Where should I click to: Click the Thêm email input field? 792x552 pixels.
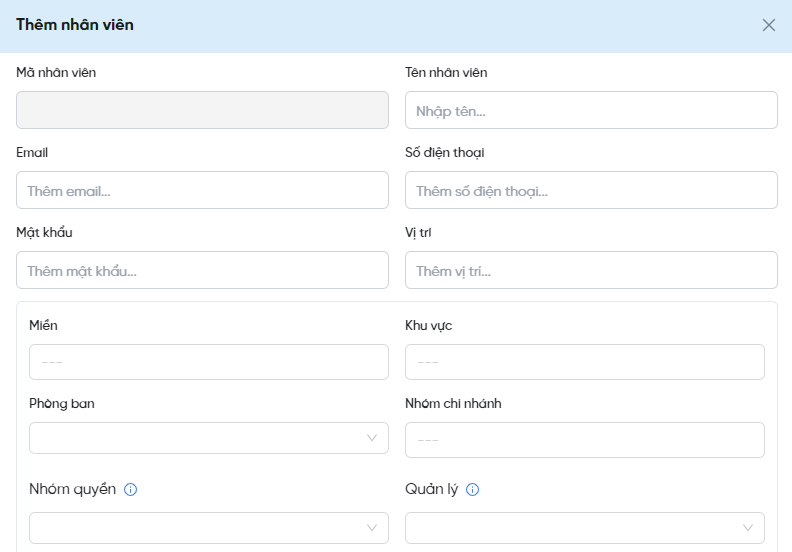pyautogui.click(x=202, y=190)
